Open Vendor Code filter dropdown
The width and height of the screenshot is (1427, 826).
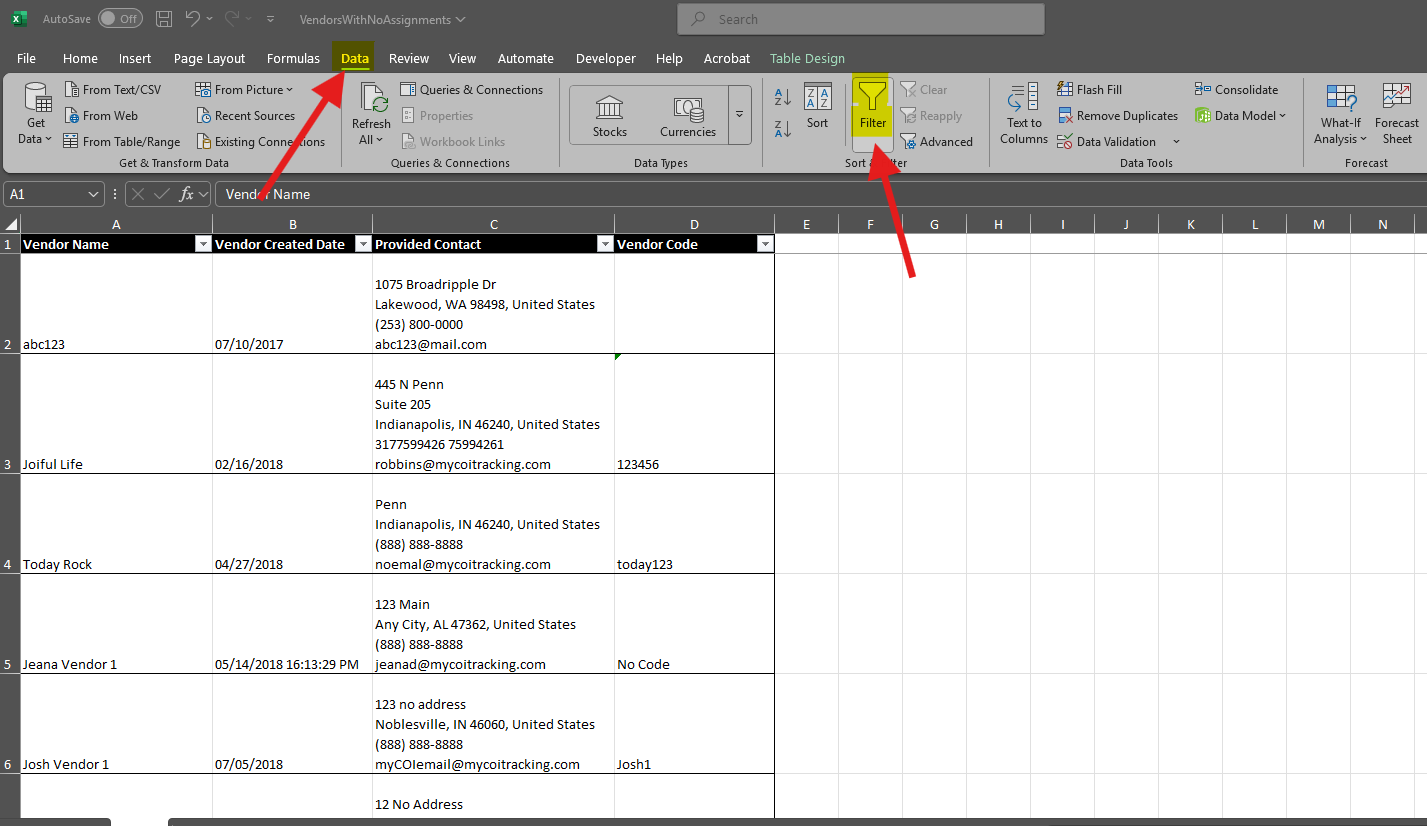(765, 244)
